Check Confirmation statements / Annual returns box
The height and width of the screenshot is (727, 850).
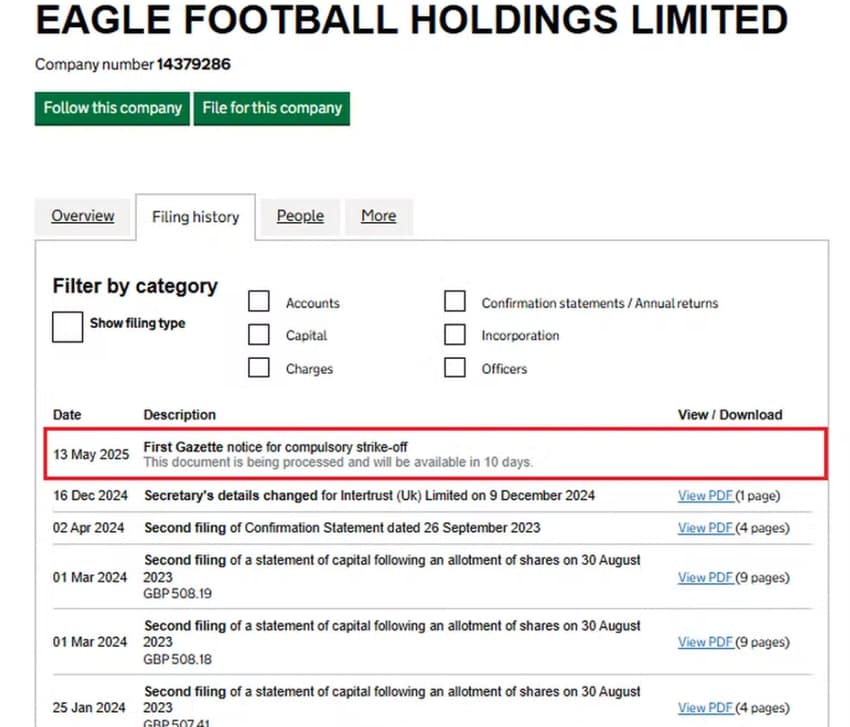coord(455,302)
